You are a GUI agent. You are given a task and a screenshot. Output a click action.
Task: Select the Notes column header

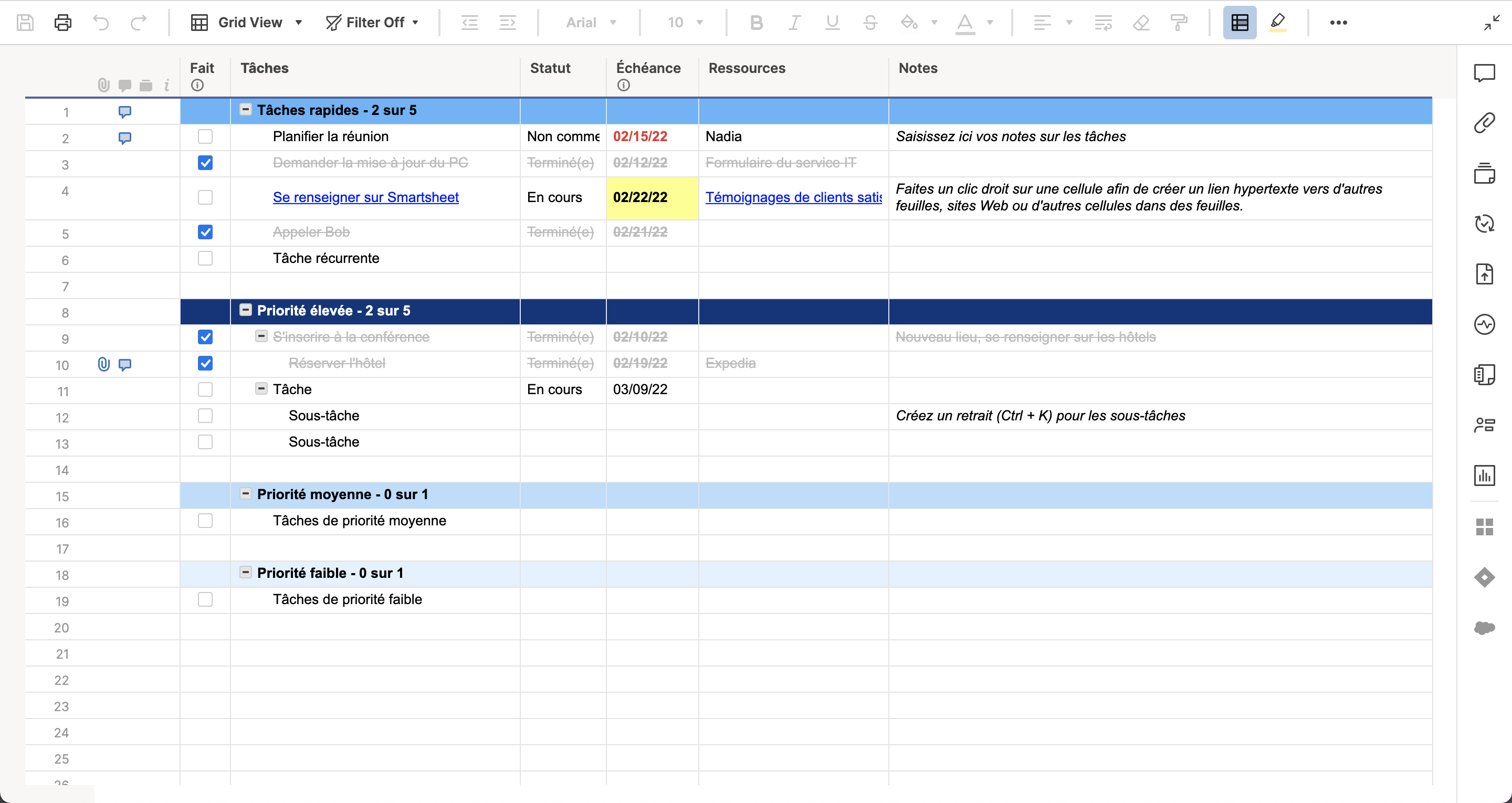click(1160, 76)
